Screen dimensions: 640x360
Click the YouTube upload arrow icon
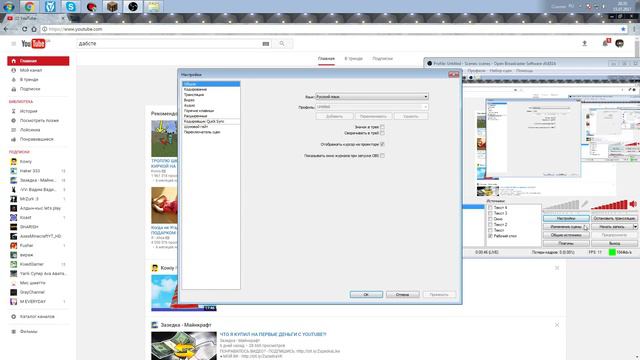584,43
